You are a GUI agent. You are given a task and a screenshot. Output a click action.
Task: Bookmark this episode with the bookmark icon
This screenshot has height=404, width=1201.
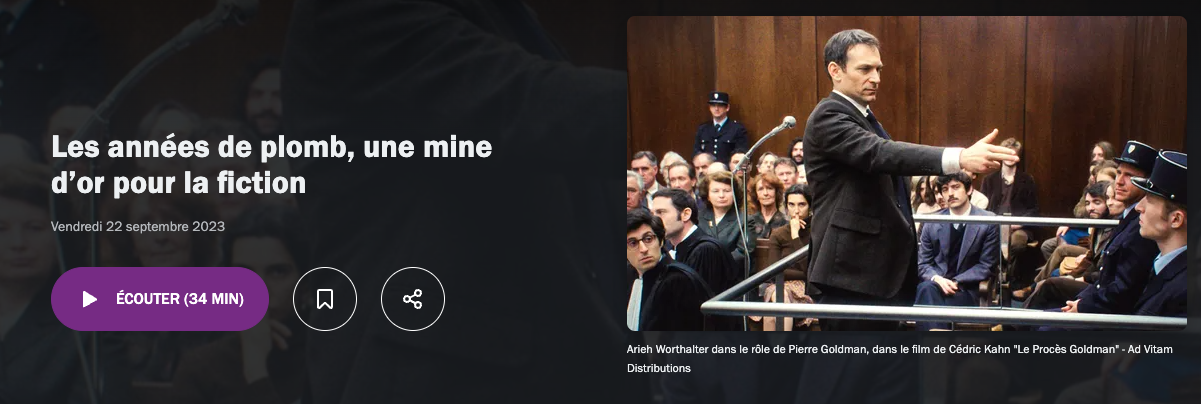[x=325, y=299]
